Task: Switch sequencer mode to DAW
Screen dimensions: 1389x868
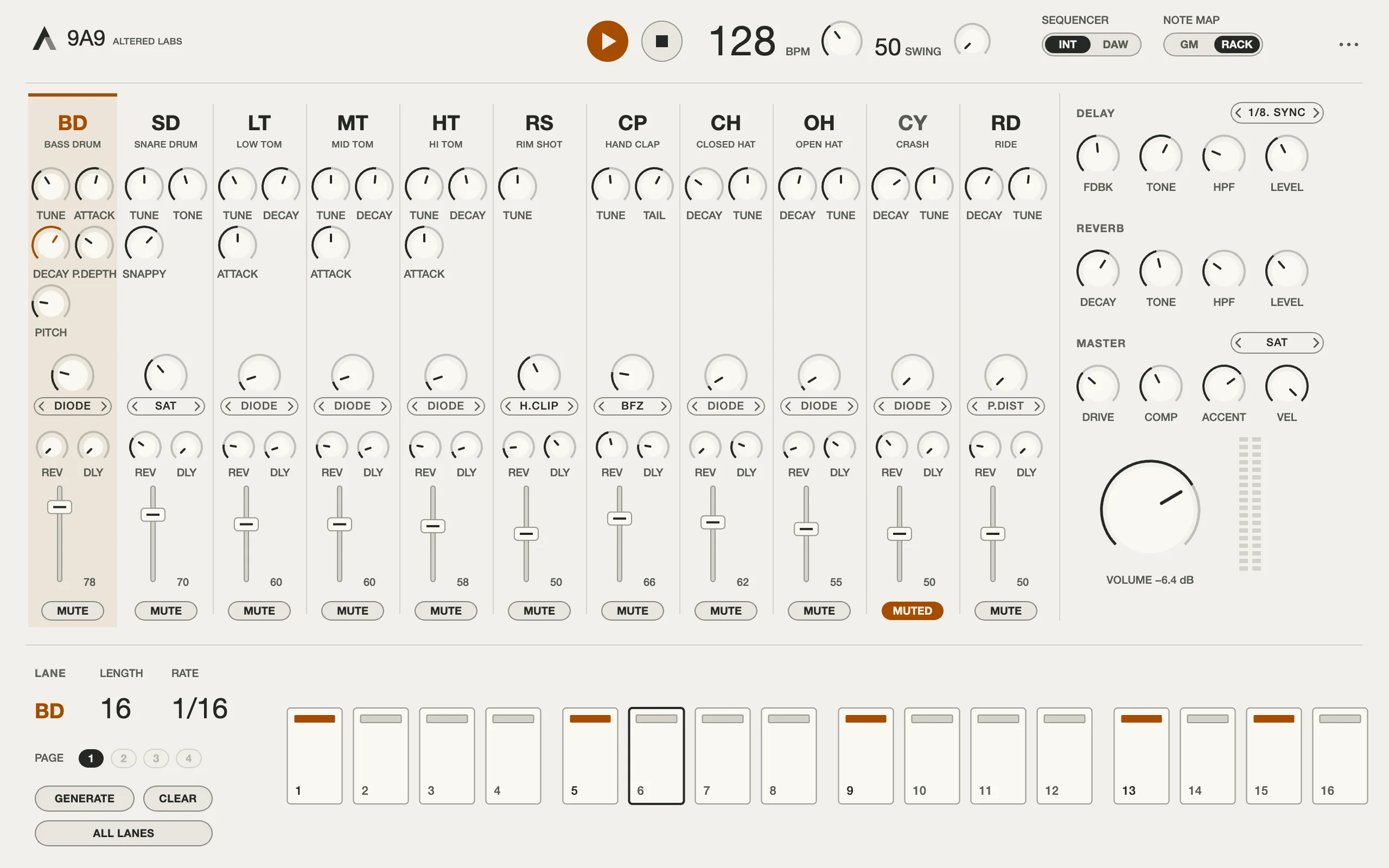Action: pyautogui.click(x=1114, y=44)
